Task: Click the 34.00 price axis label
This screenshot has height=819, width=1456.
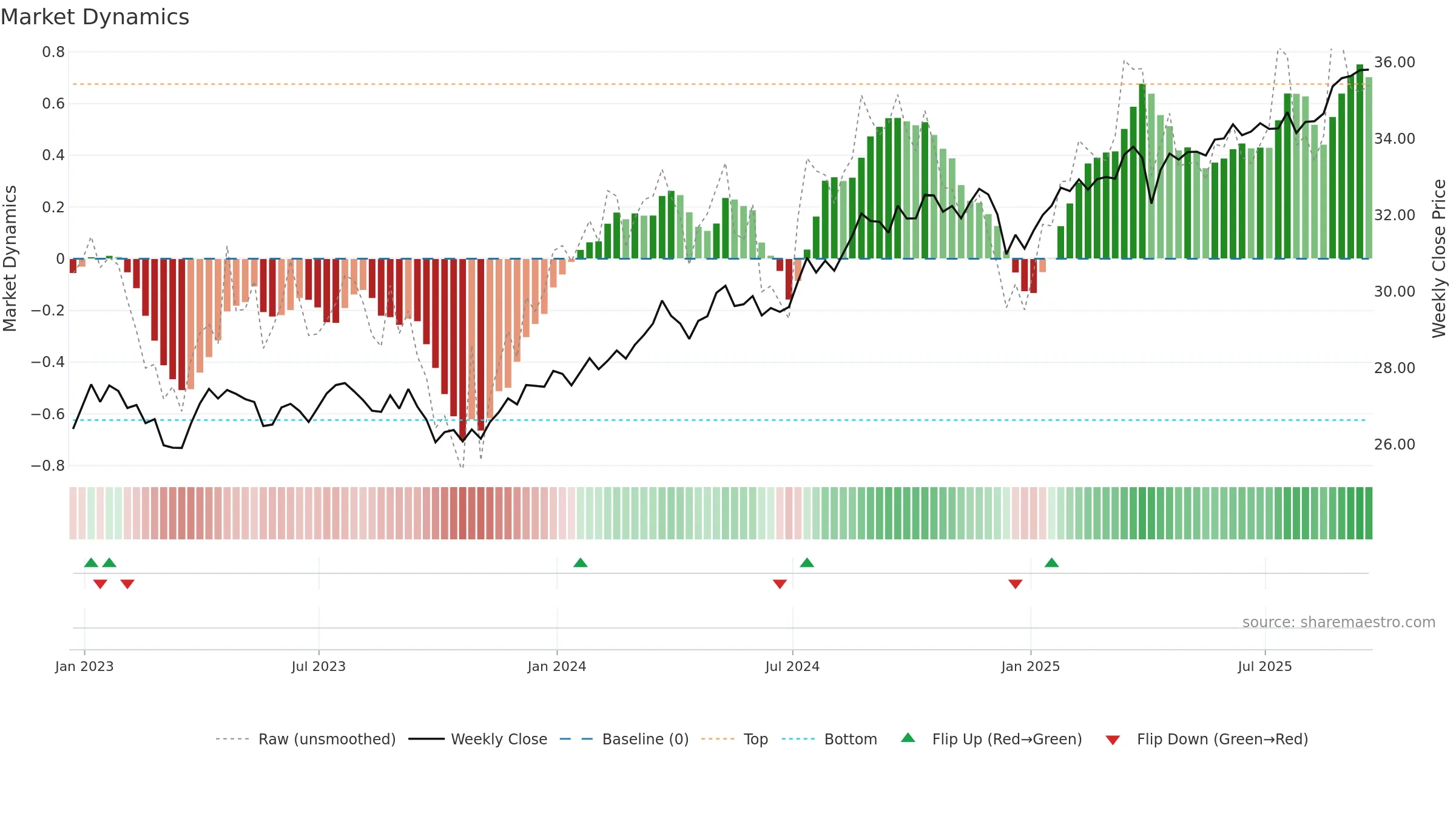Action: click(x=1395, y=139)
